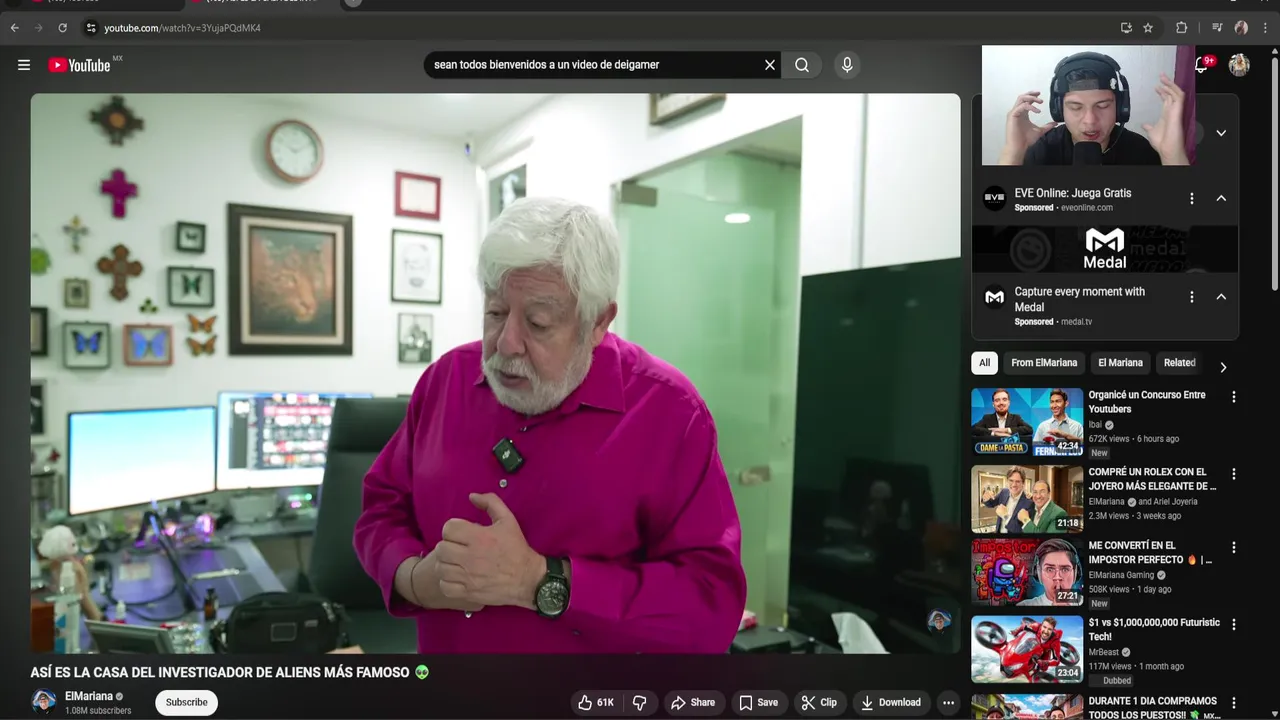
Task: Start voice search with microphone icon
Action: (x=847, y=65)
